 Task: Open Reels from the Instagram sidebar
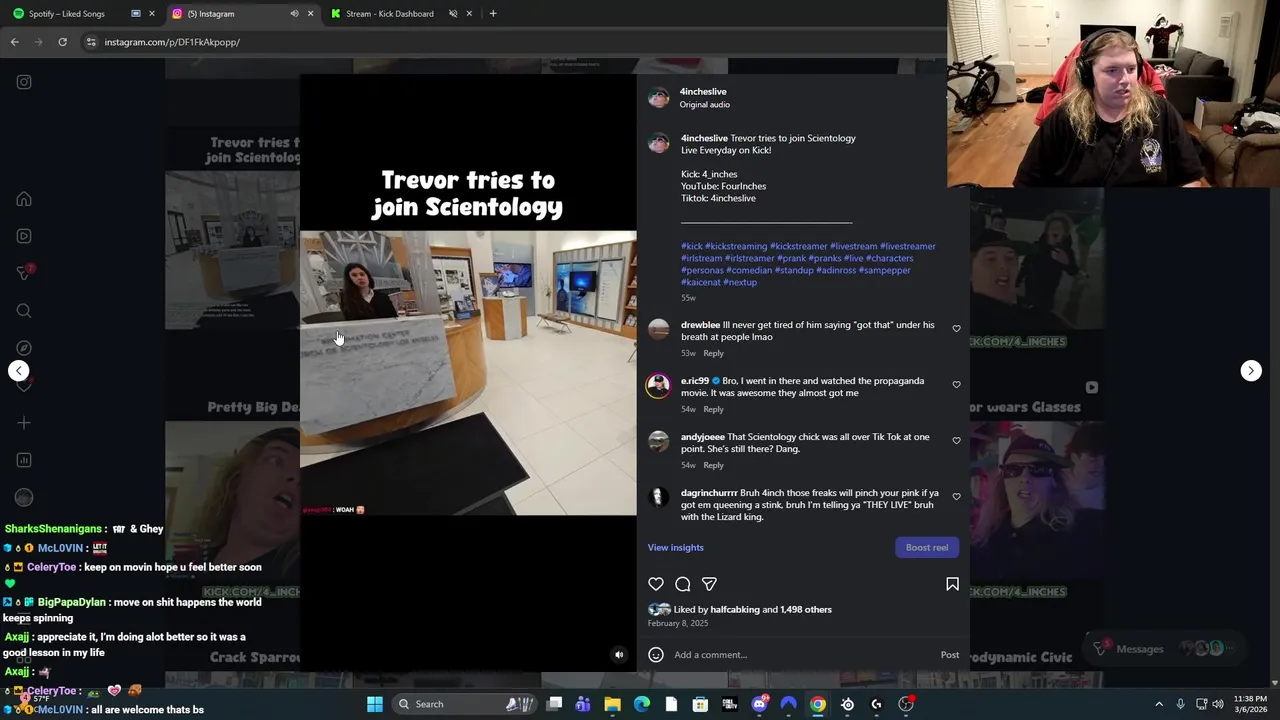point(24,236)
